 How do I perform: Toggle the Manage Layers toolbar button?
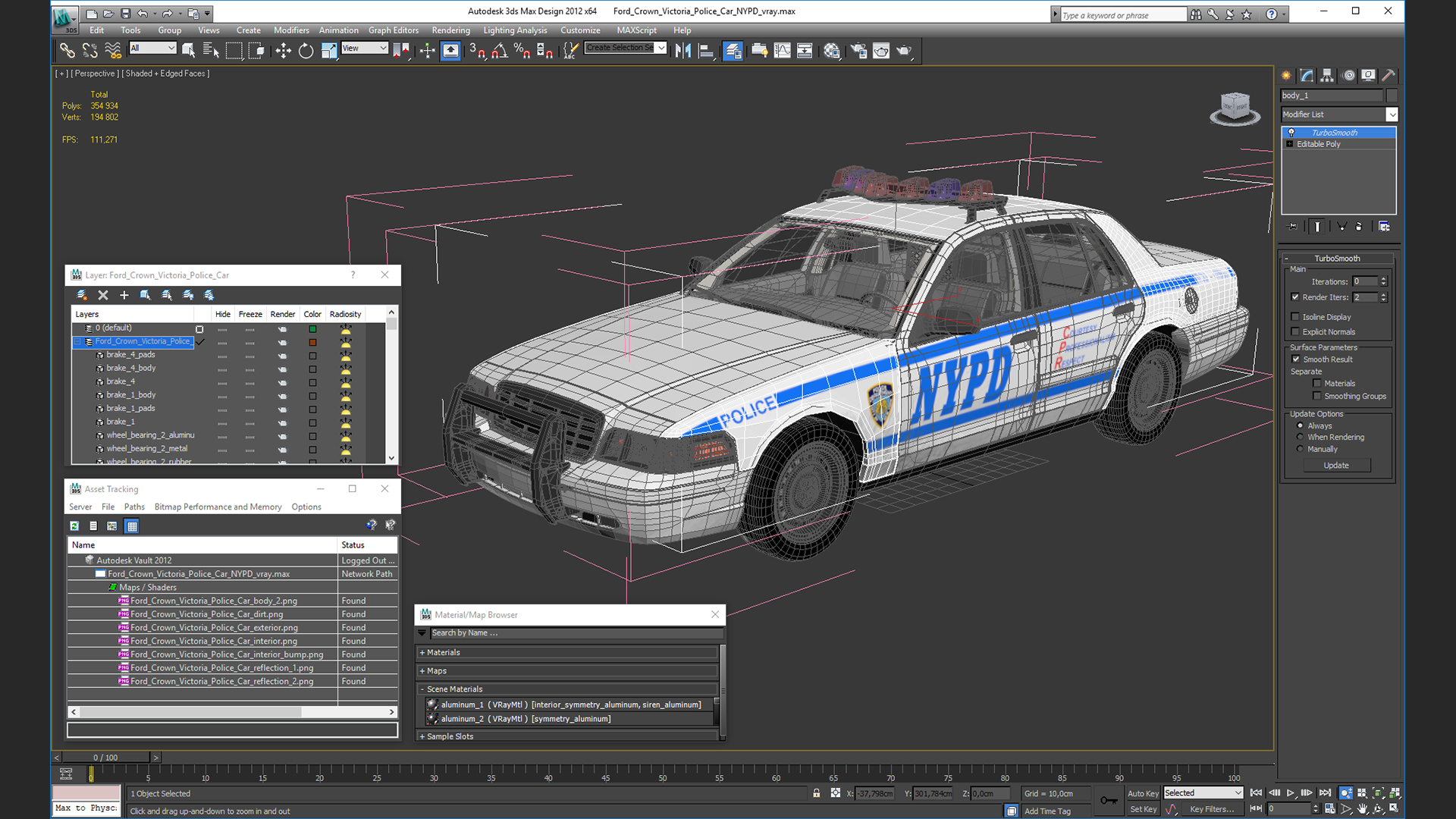click(x=733, y=51)
